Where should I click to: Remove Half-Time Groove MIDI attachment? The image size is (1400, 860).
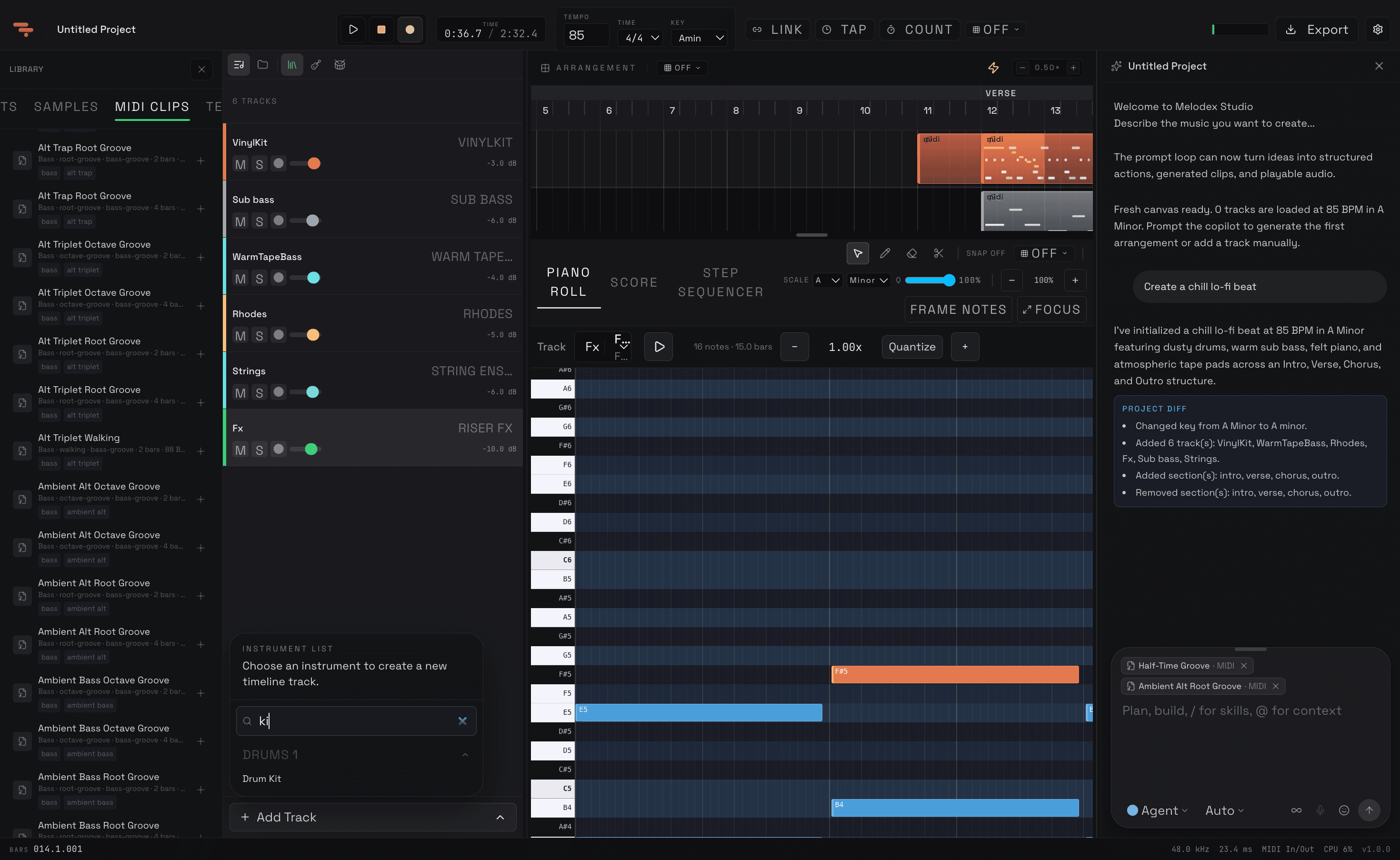tap(1244, 666)
